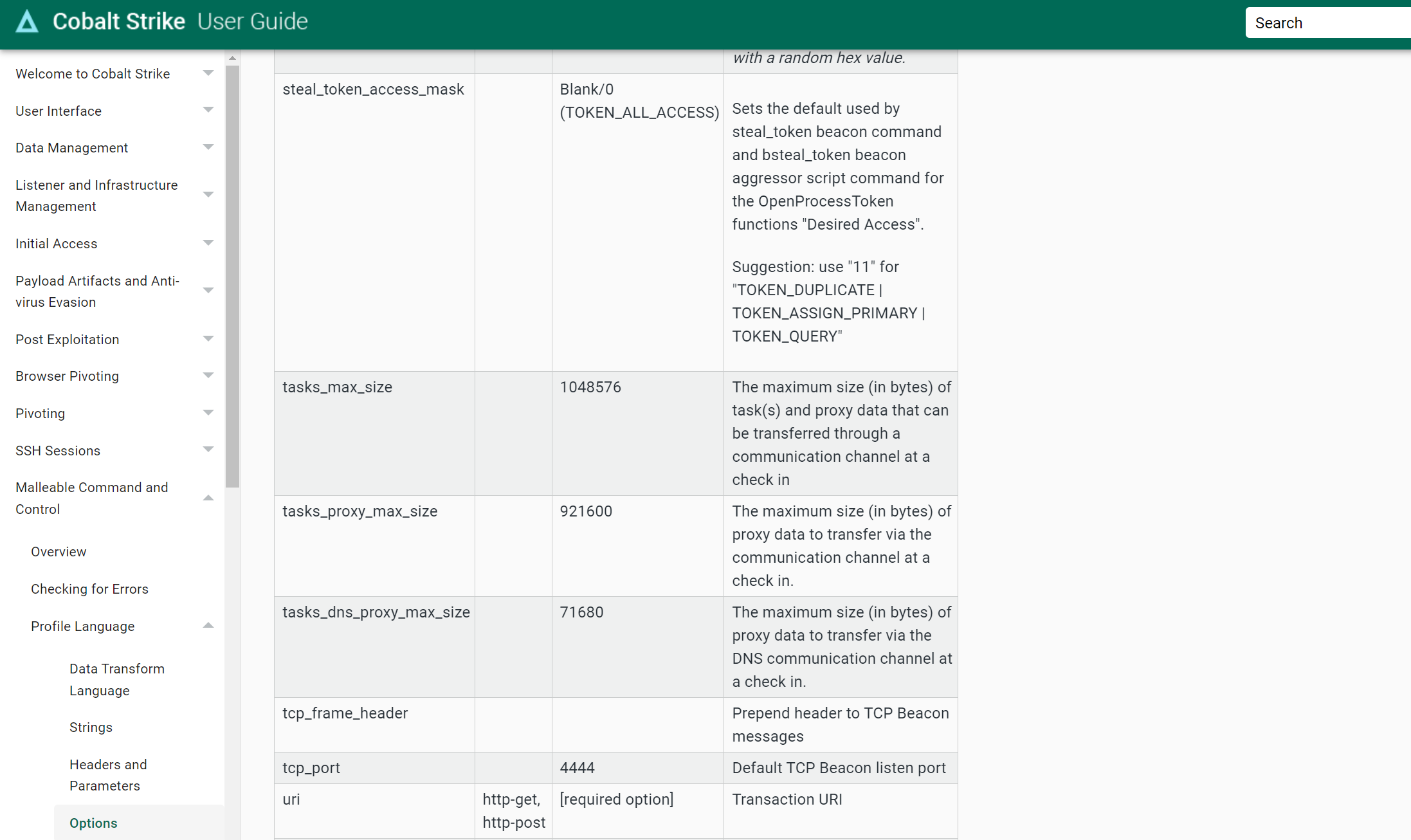This screenshot has height=840, width=1411.
Task: Open Headers and Parameters page
Action: click(x=108, y=775)
